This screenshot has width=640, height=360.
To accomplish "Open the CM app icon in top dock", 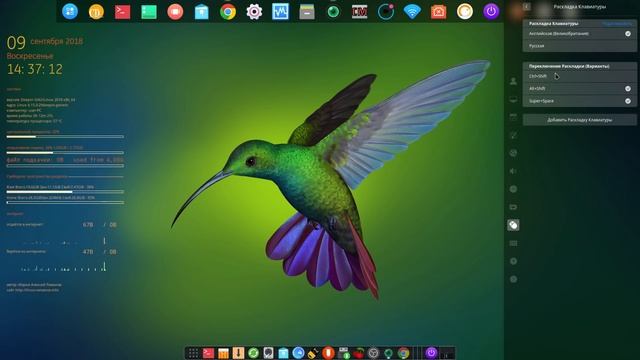I will [x=359, y=12].
